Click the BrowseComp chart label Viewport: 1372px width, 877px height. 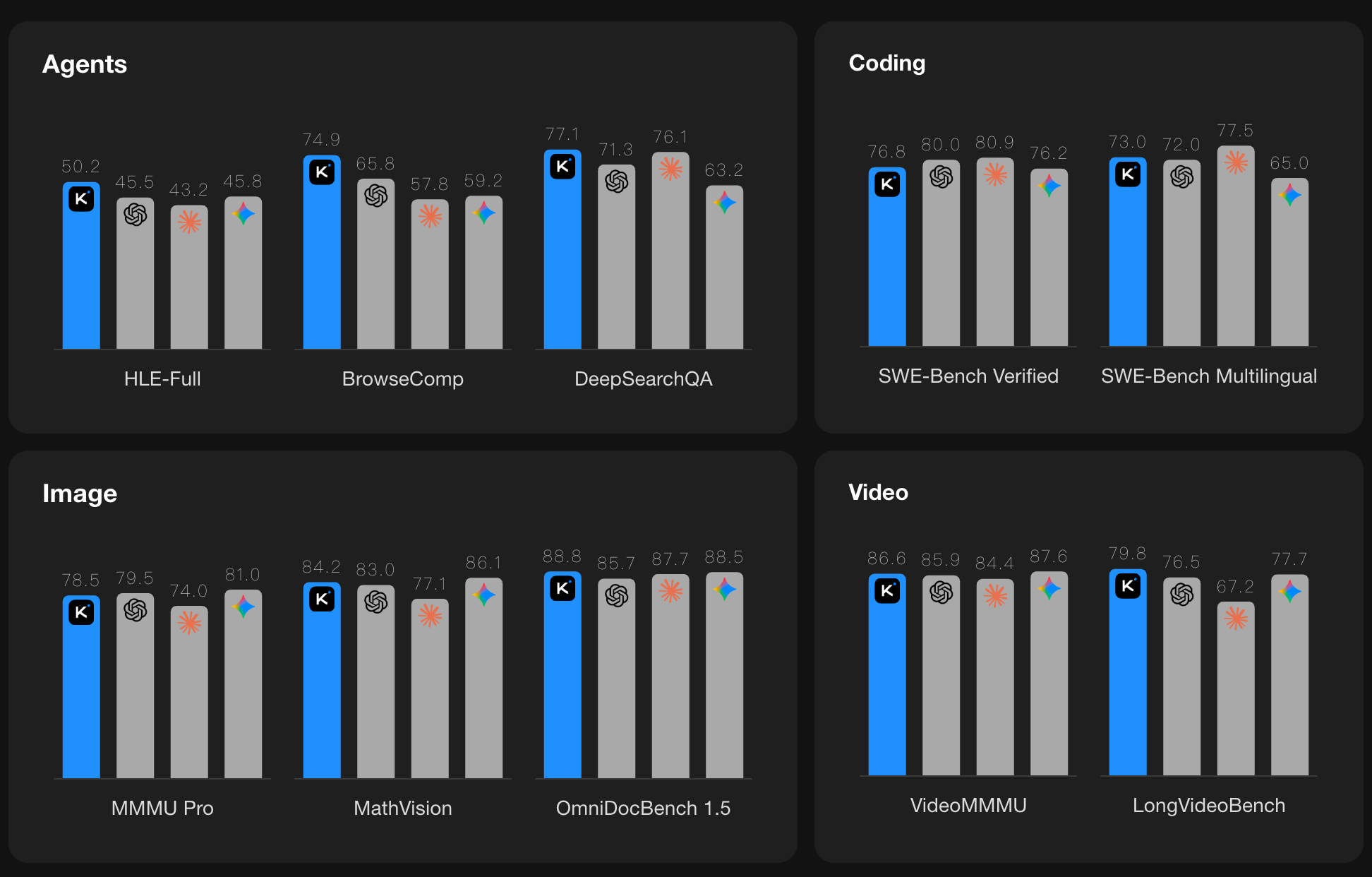[402, 379]
